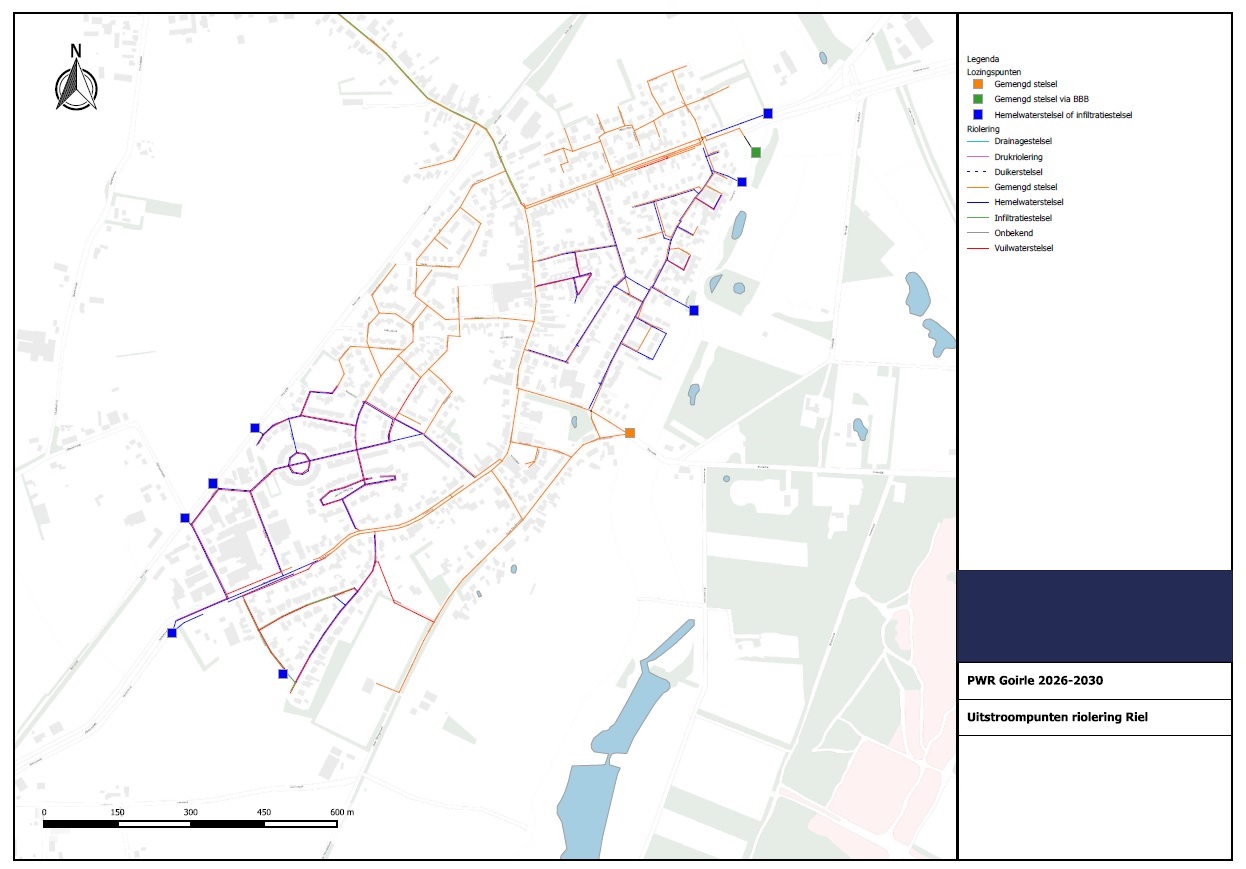Click the '300' scale bar label

point(192,812)
